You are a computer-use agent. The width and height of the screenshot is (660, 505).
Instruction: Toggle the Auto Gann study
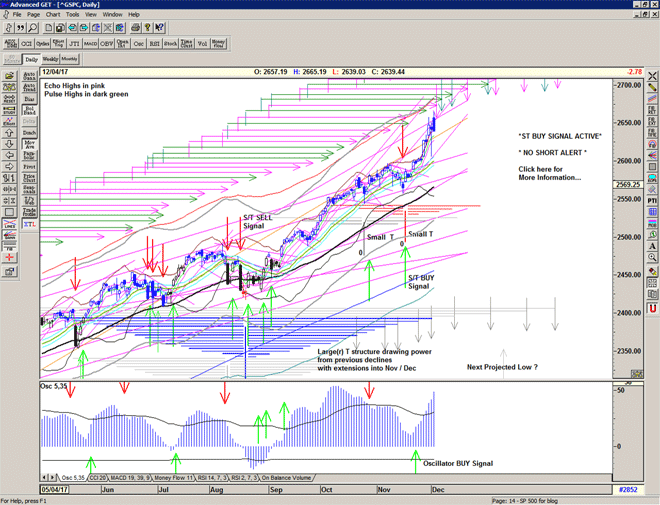[x=30, y=75]
